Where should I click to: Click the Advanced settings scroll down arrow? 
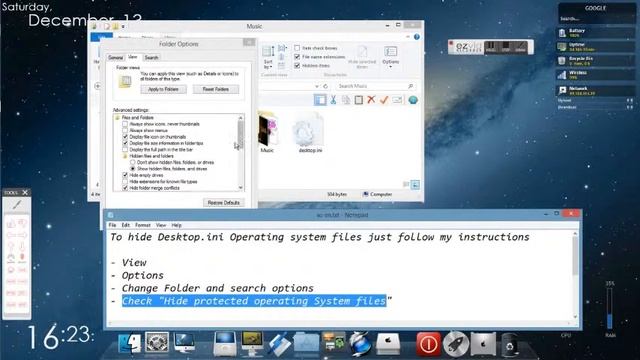[x=240, y=187]
